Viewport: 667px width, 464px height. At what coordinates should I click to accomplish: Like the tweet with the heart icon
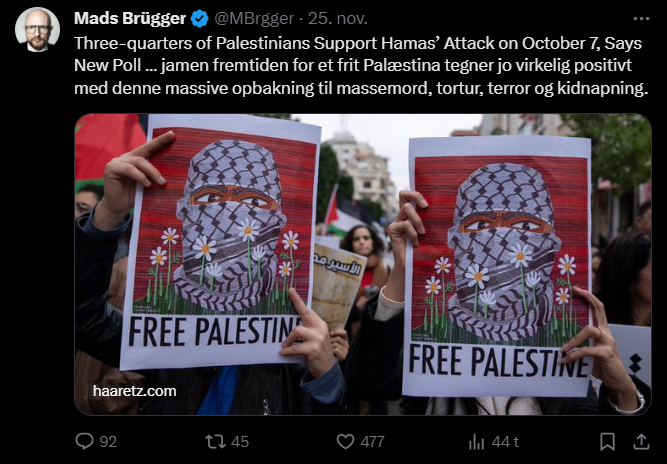(345, 441)
